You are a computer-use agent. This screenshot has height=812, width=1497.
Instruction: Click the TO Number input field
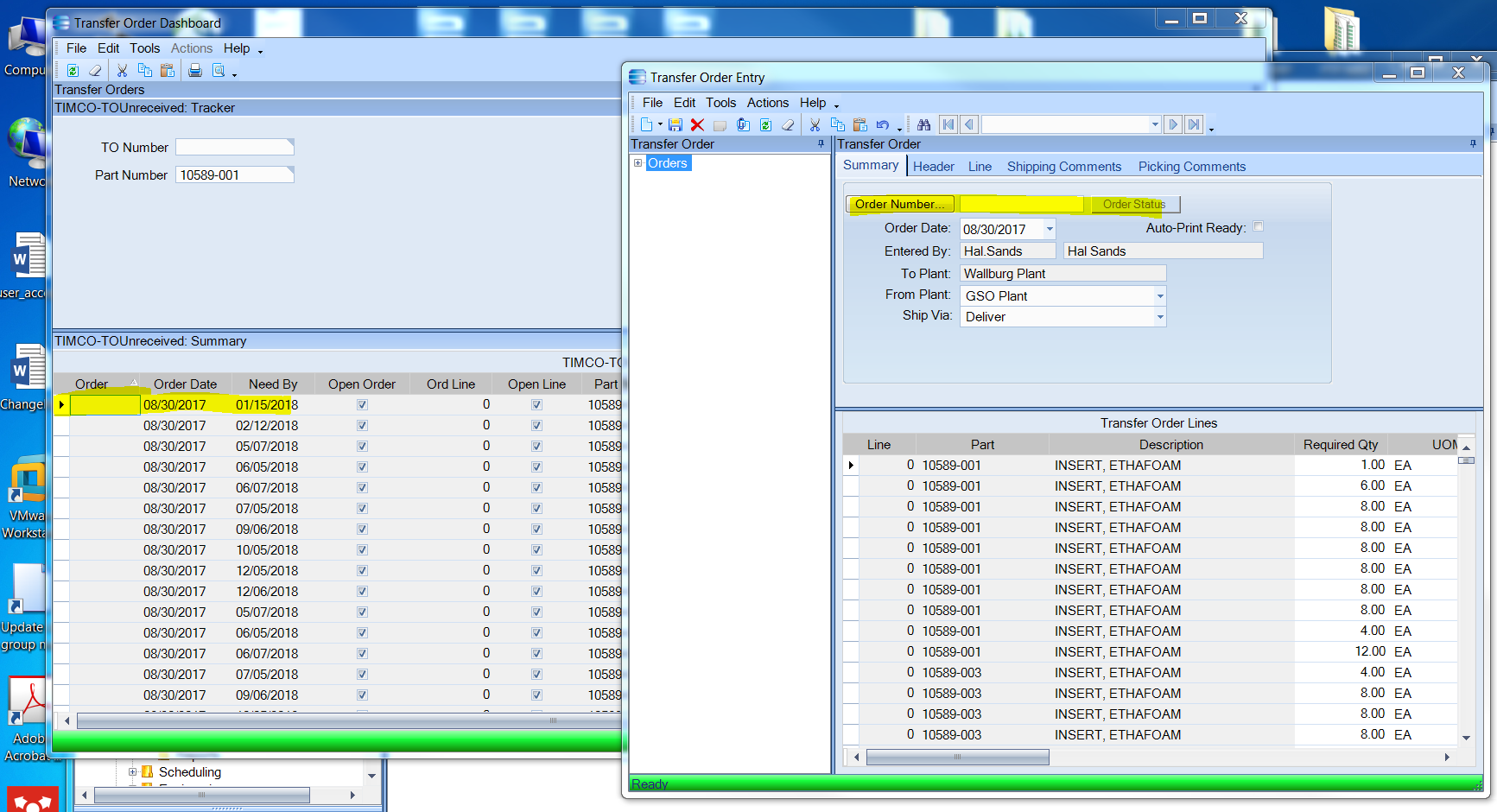[x=235, y=148]
